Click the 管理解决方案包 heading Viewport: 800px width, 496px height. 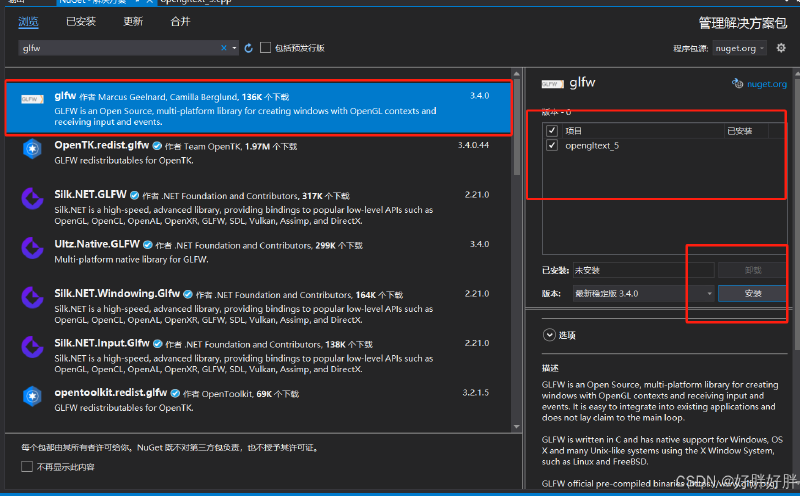click(x=743, y=23)
